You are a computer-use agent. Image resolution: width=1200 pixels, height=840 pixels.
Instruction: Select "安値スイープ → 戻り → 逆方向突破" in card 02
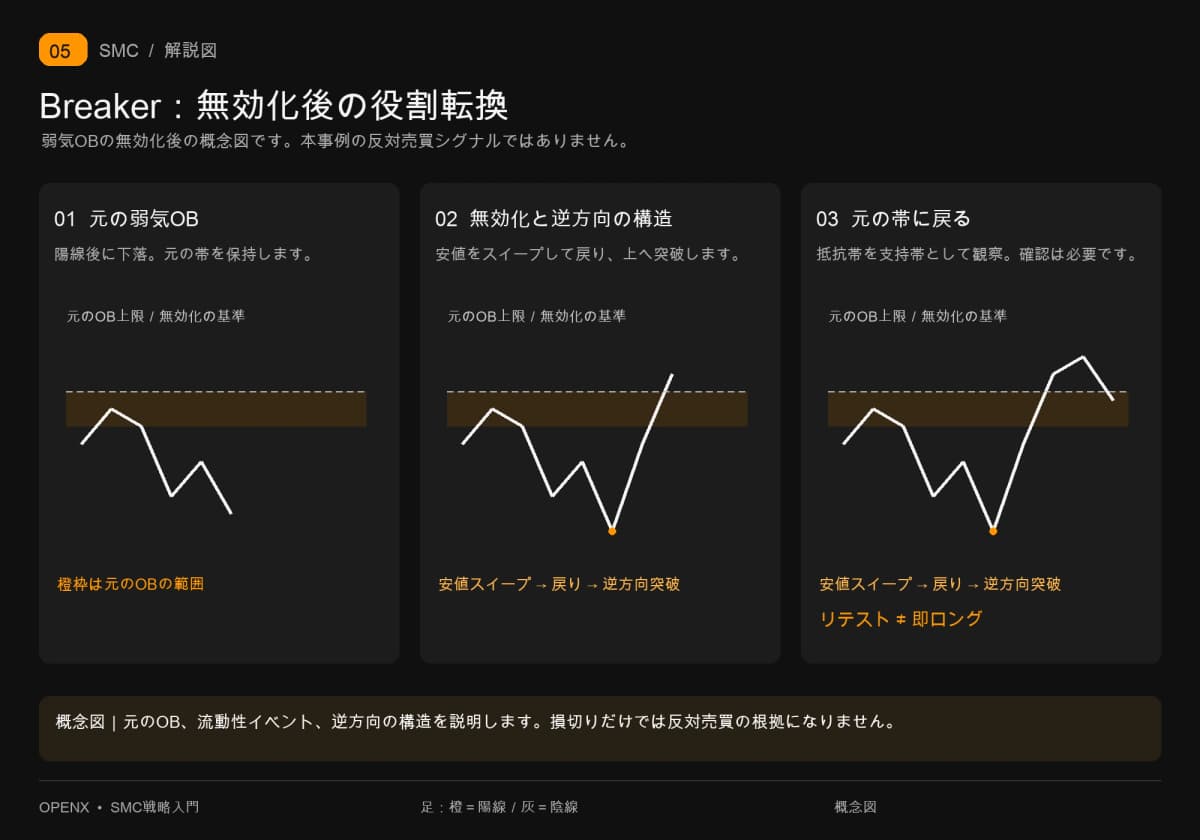coord(559,584)
